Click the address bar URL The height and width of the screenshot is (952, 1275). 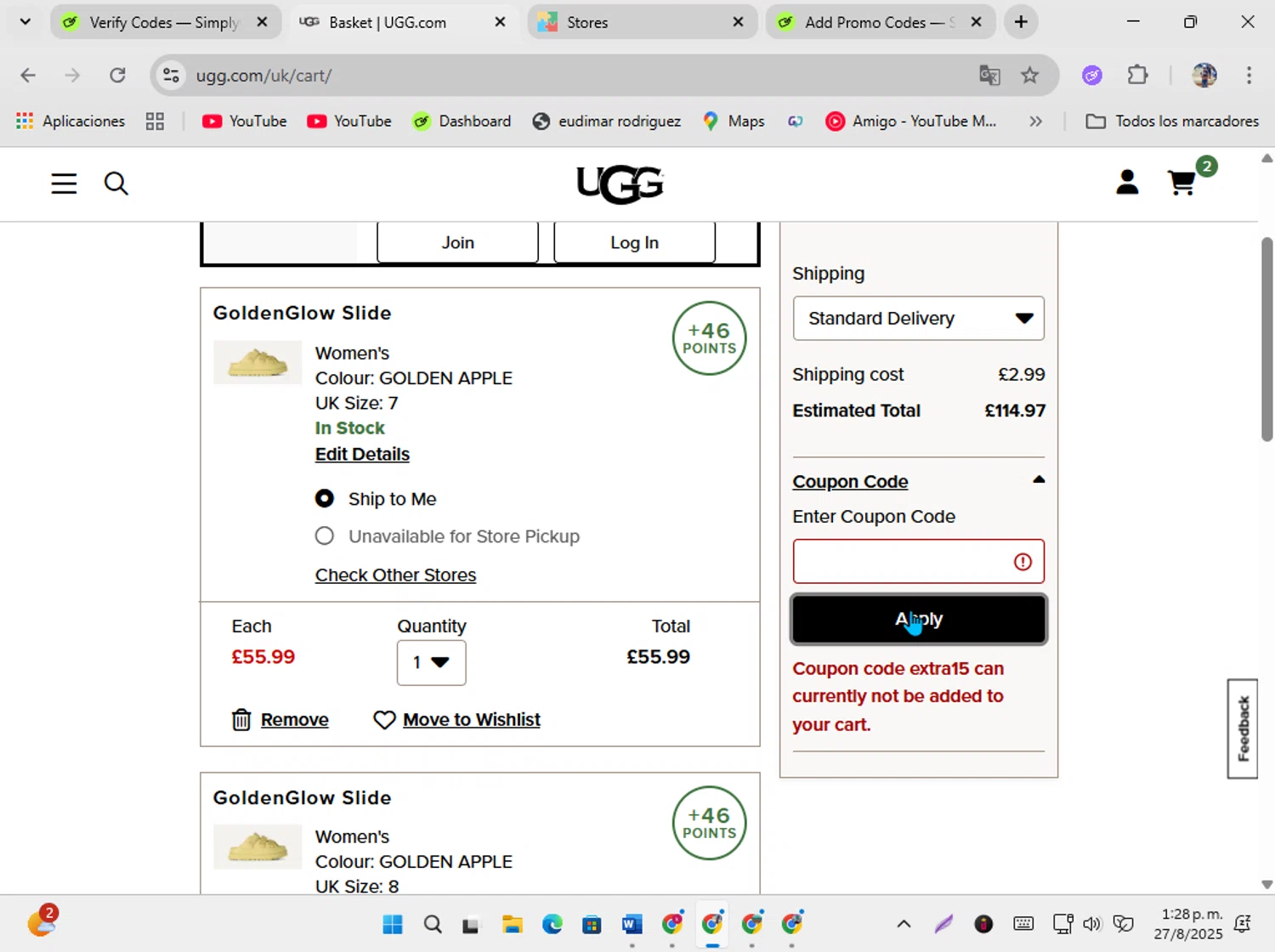[263, 76]
